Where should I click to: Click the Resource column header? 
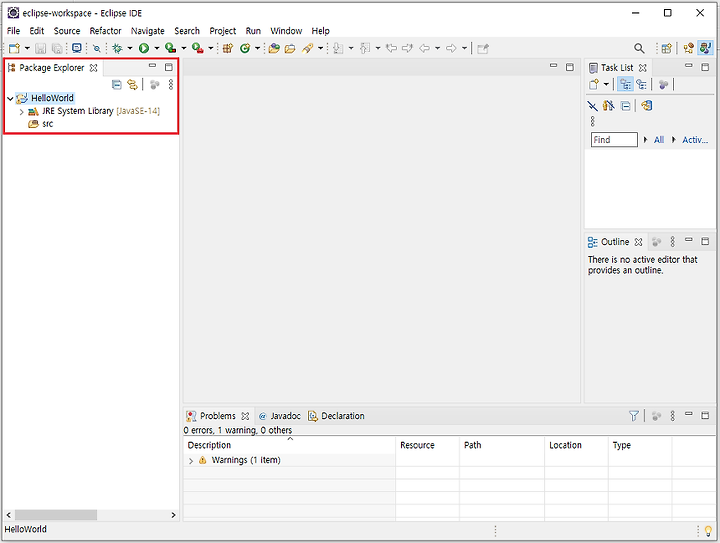(x=427, y=445)
